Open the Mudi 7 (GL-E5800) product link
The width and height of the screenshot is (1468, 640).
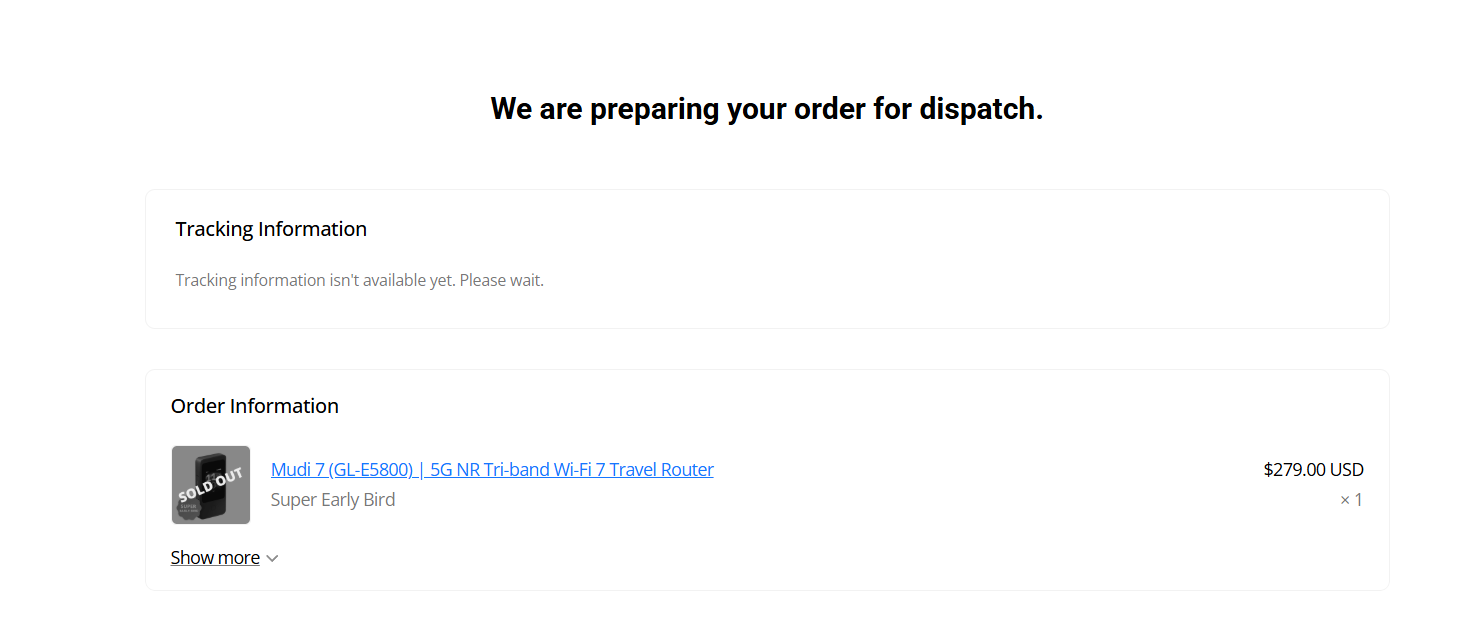tap(492, 469)
